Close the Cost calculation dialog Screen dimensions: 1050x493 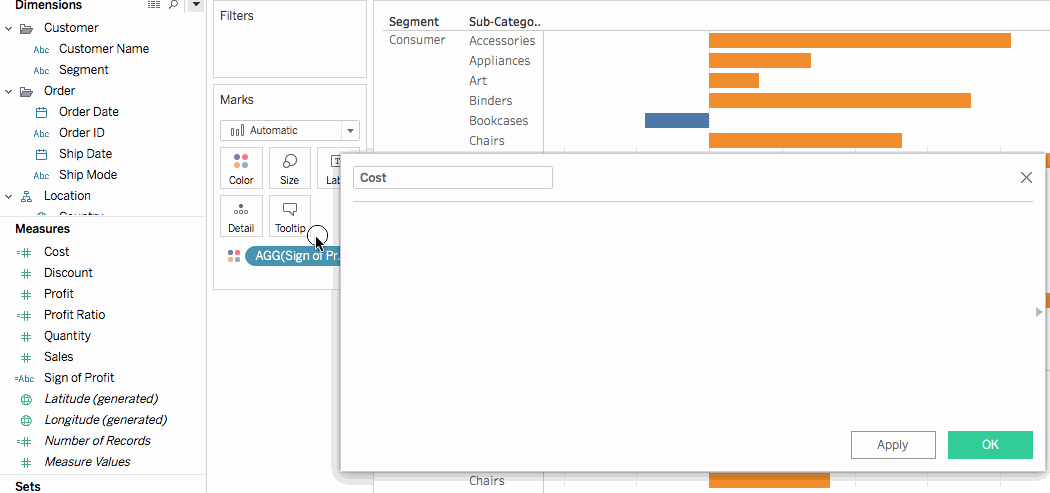pos(1025,178)
